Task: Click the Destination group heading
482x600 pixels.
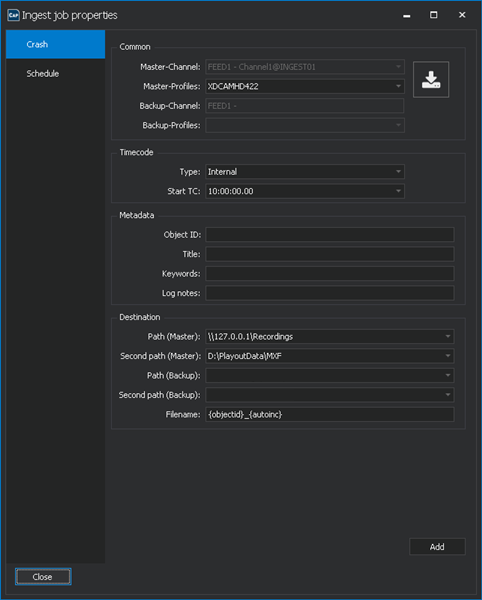Action: tap(140, 317)
